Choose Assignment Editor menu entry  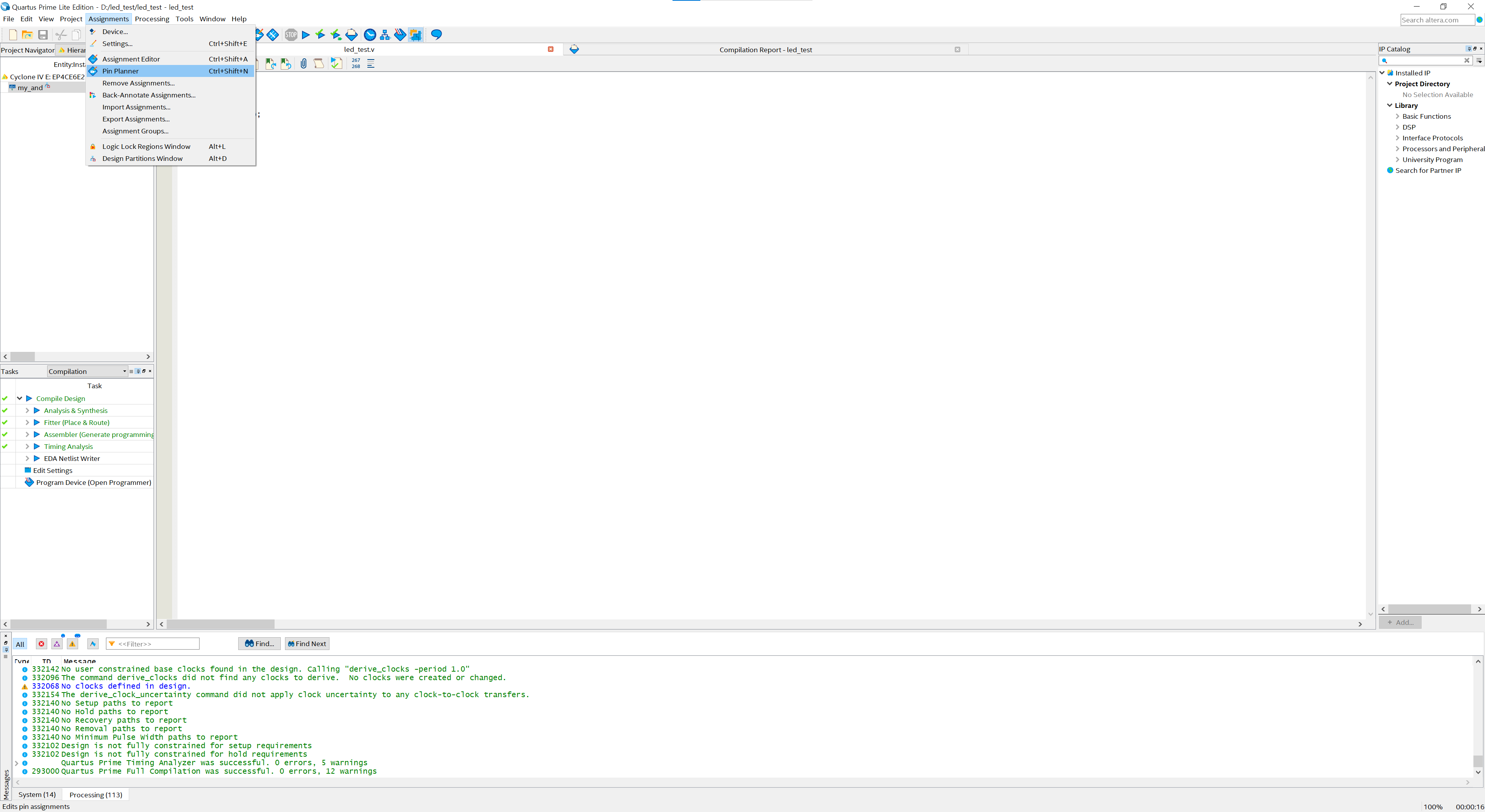click(x=131, y=59)
